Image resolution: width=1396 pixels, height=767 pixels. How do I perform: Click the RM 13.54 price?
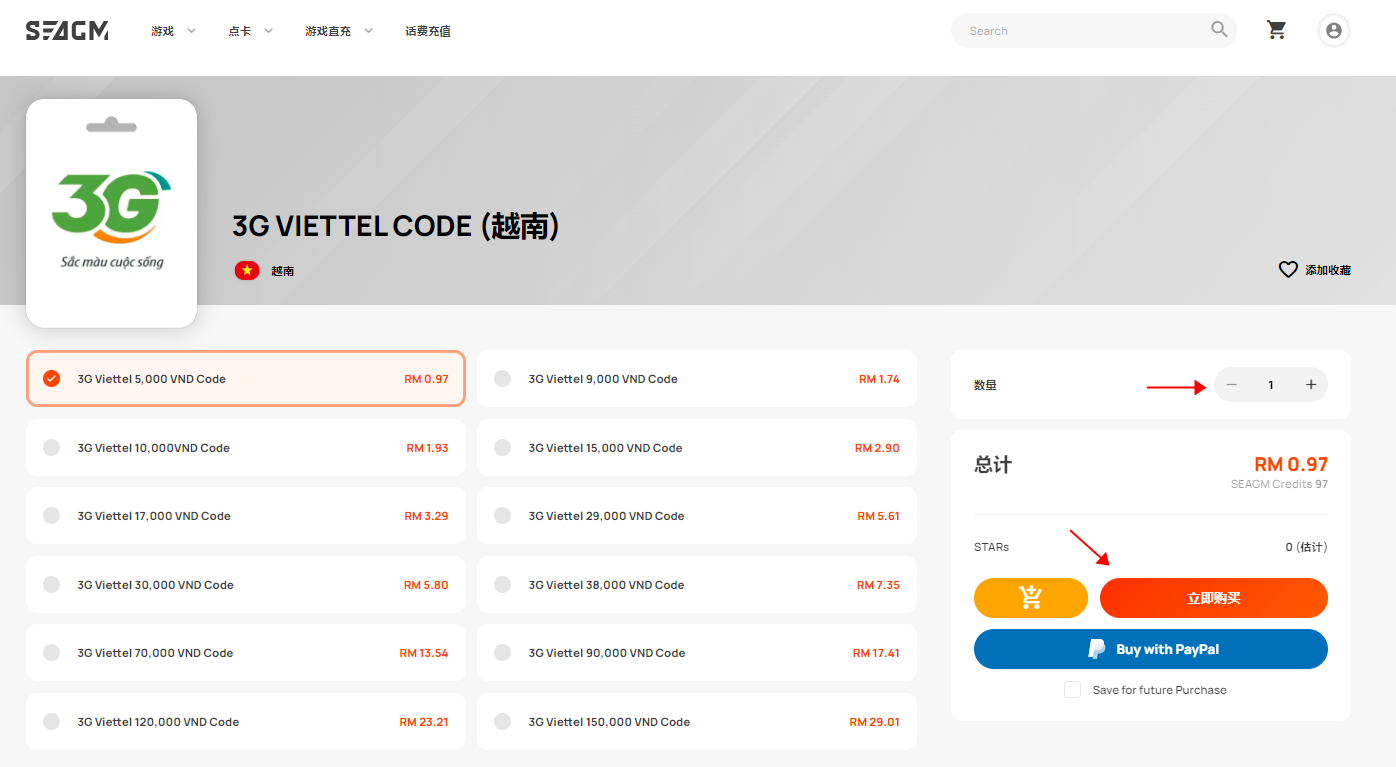click(424, 653)
